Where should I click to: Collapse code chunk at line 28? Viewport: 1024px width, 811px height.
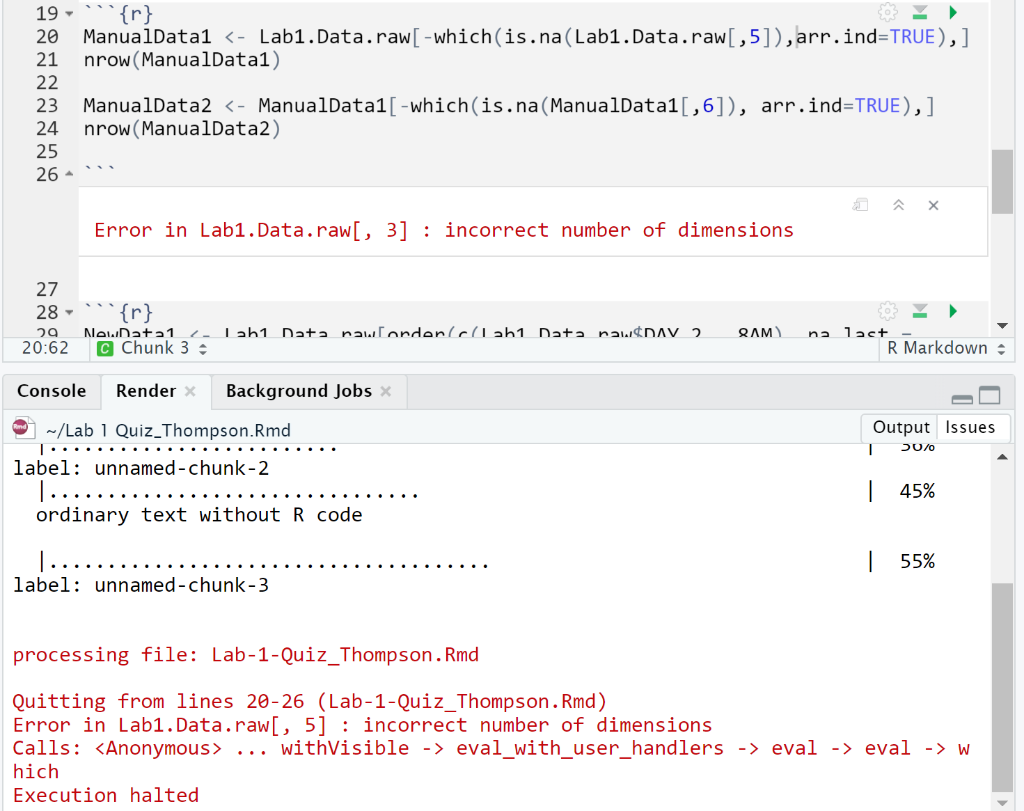coord(69,312)
